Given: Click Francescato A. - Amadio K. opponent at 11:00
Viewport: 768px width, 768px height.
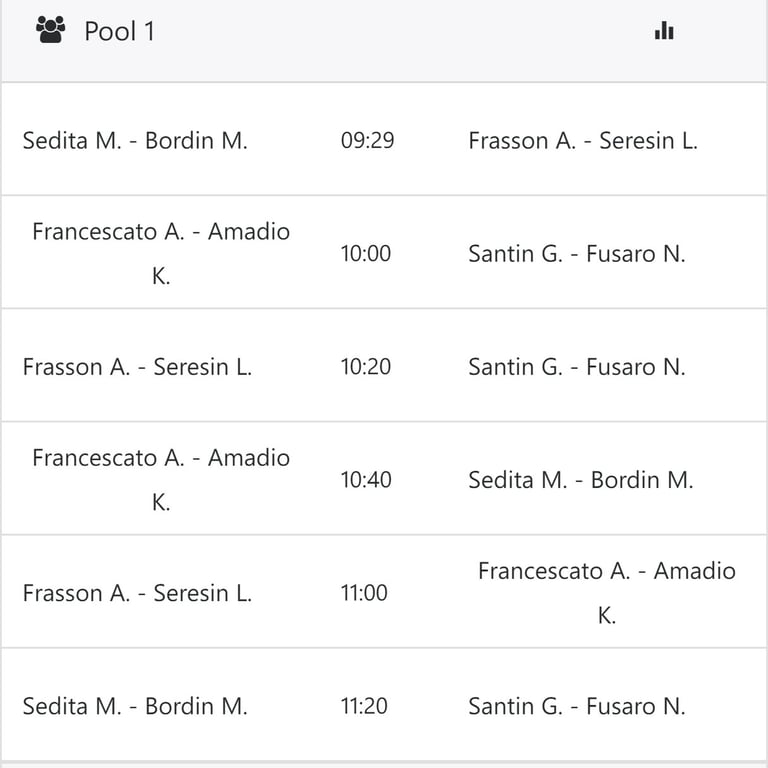Looking at the screenshot, I should tap(607, 593).
